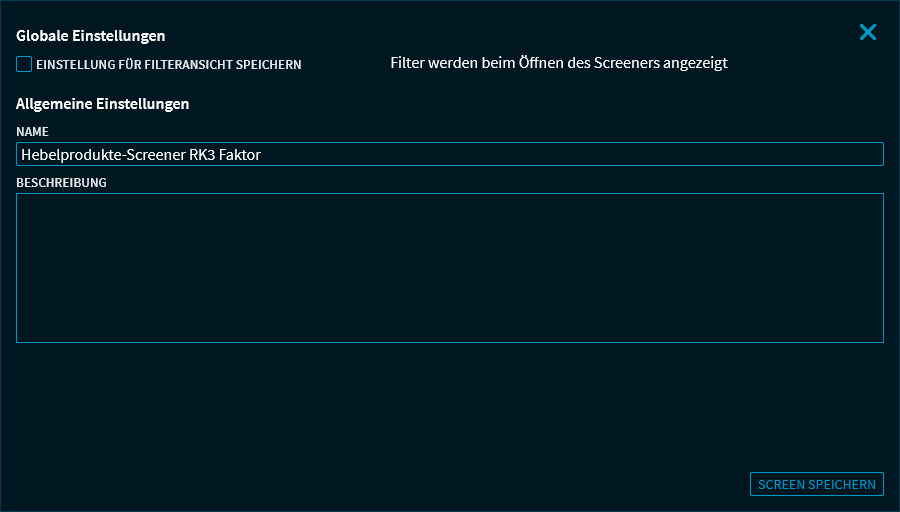The width and height of the screenshot is (900, 512).
Task: Place cursor on 'Faktor' in the name field
Action: click(x=240, y=155)
